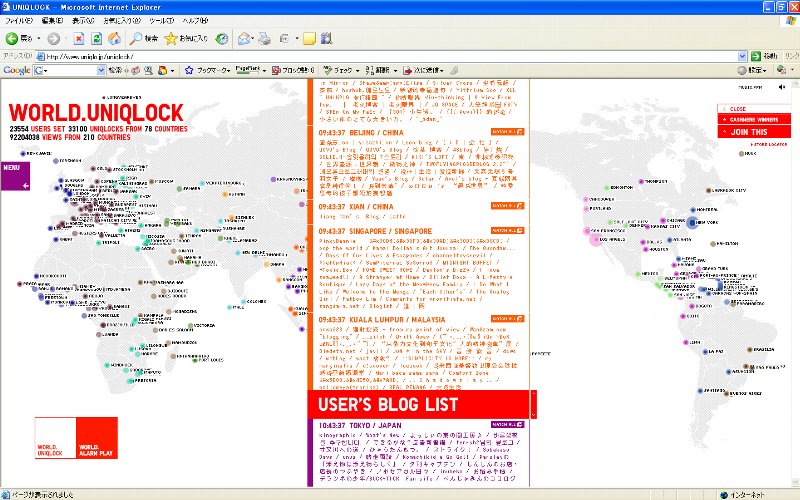Toggle music with the speaker icon
This screenshot has height=500, width=800.
(782, 87)
